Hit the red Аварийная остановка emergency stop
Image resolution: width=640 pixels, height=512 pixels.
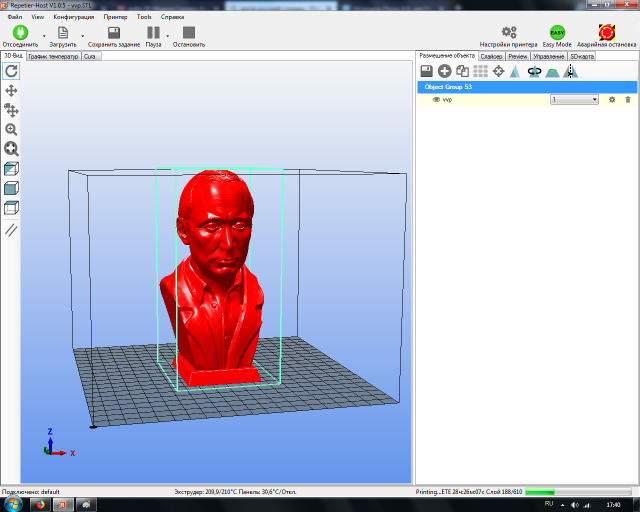(x=607, y=32)
